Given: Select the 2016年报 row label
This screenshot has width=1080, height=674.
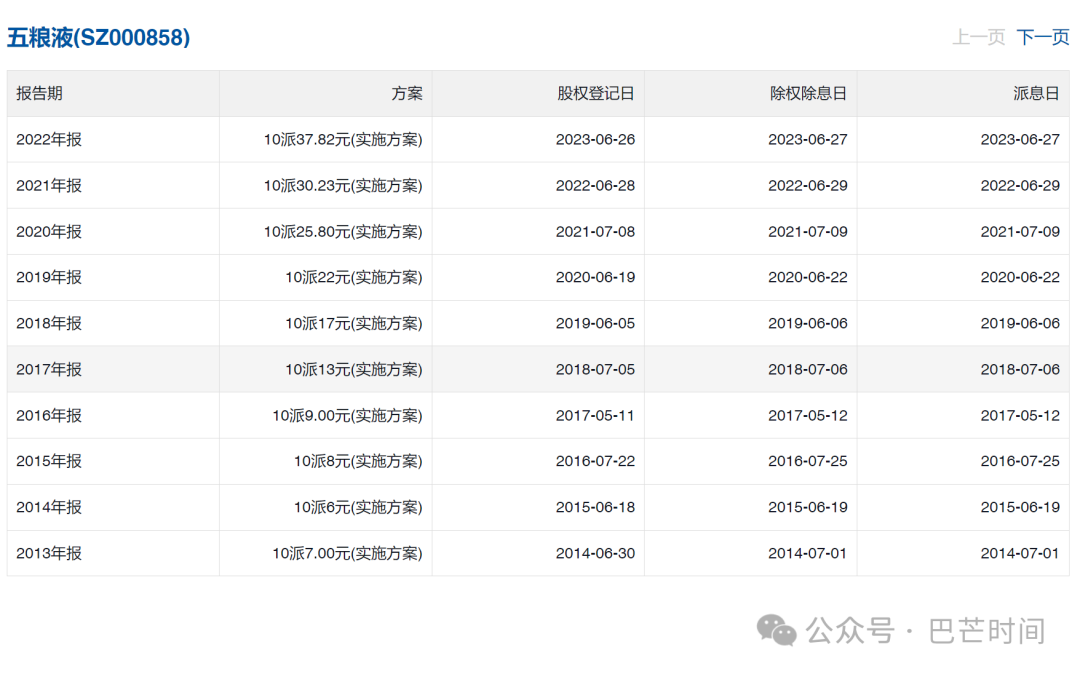Looking at the screenshot, I should pos(49,416).
